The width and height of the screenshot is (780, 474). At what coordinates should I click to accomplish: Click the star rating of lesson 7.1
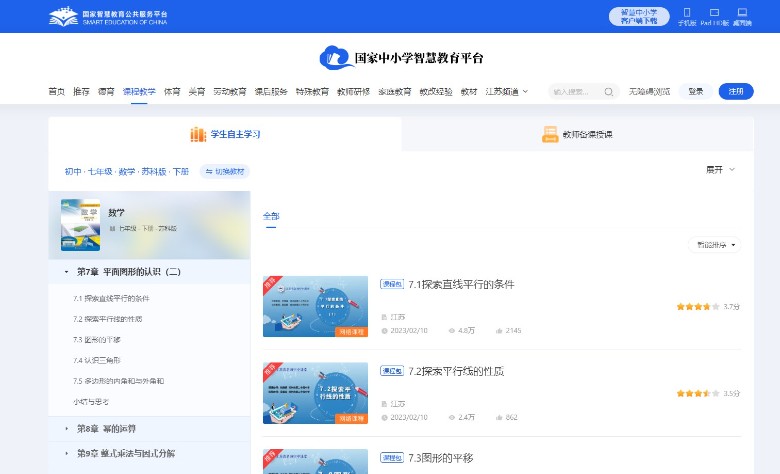coord(697,307)
